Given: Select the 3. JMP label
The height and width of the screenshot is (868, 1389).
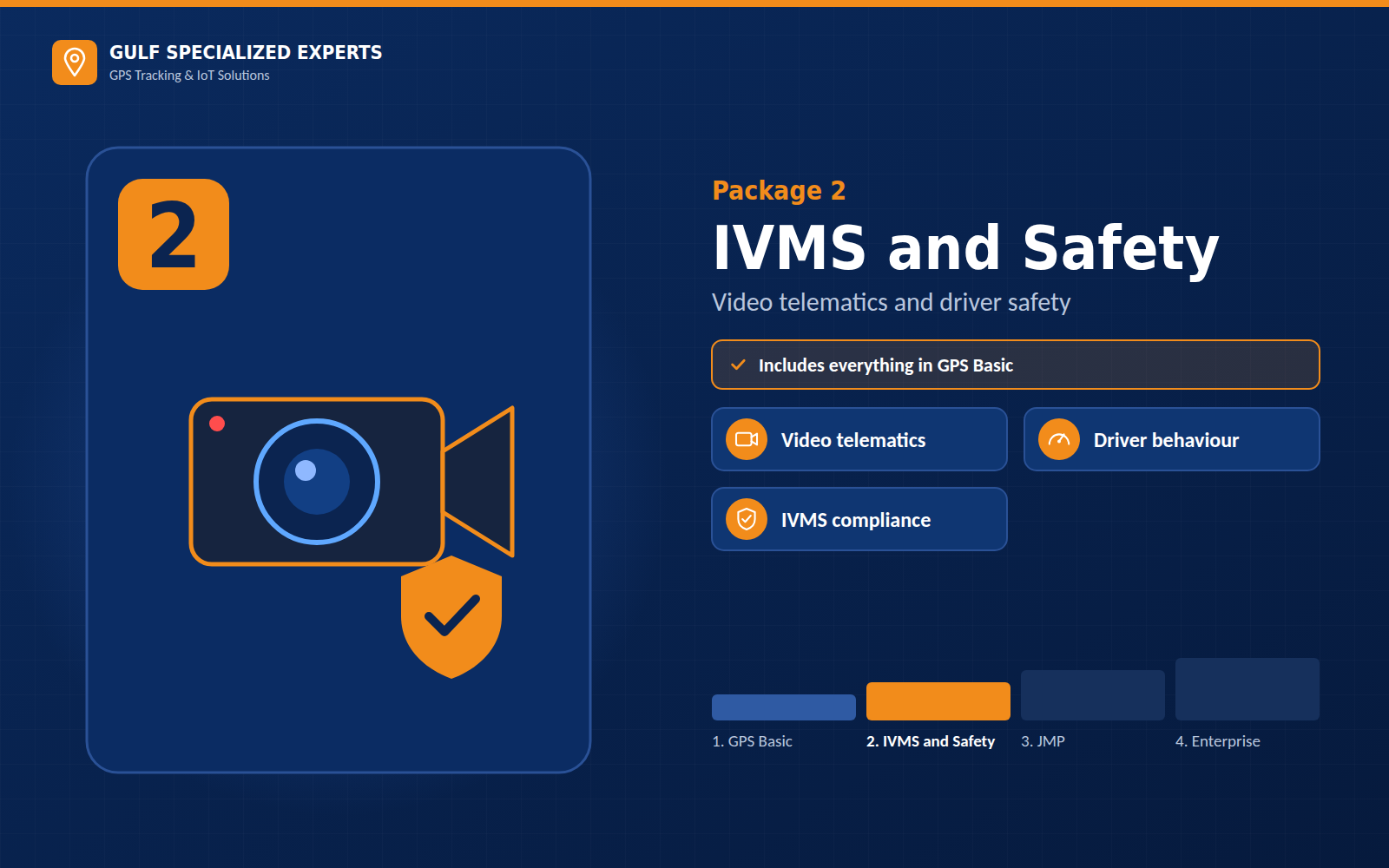Looking at the screenshot, I should pyautogui.click(x=1043, y=741).
